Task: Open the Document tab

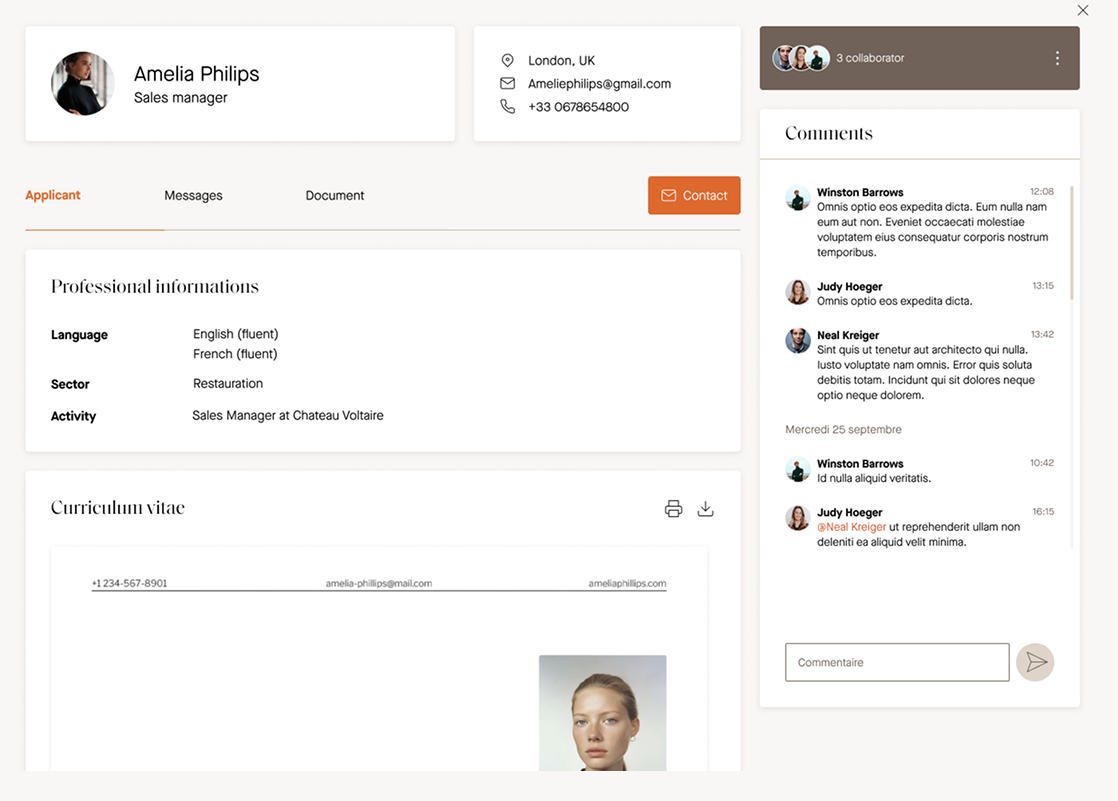Action: (x=335, y=196)
